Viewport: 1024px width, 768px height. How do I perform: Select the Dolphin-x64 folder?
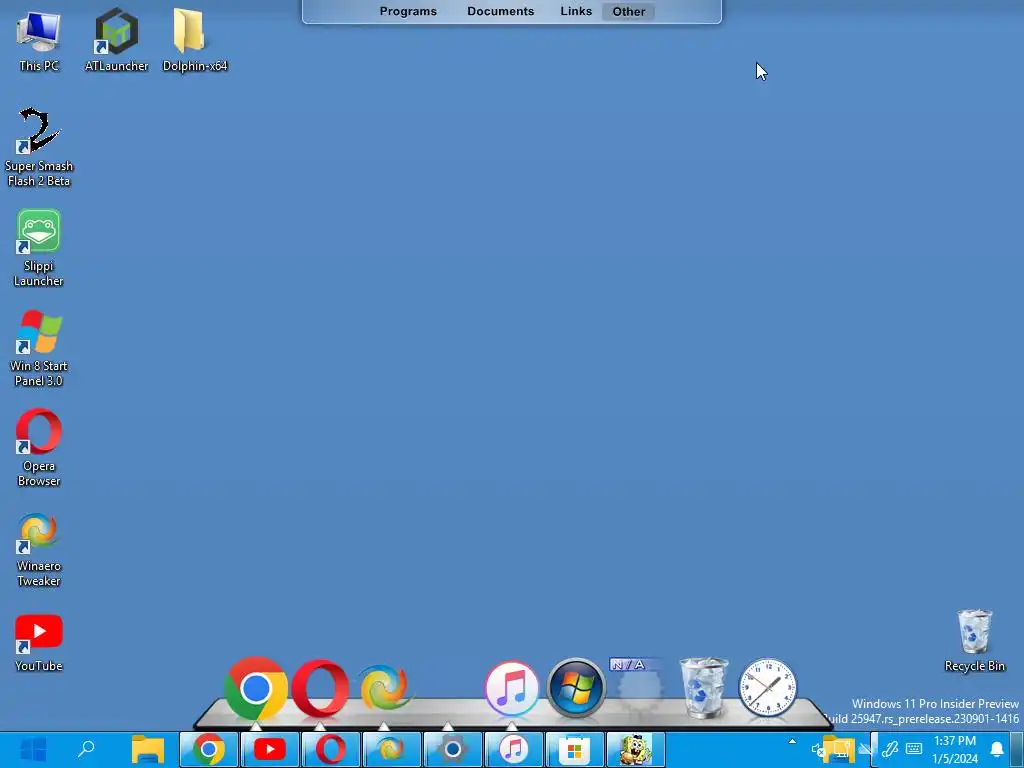coord(195,40)
